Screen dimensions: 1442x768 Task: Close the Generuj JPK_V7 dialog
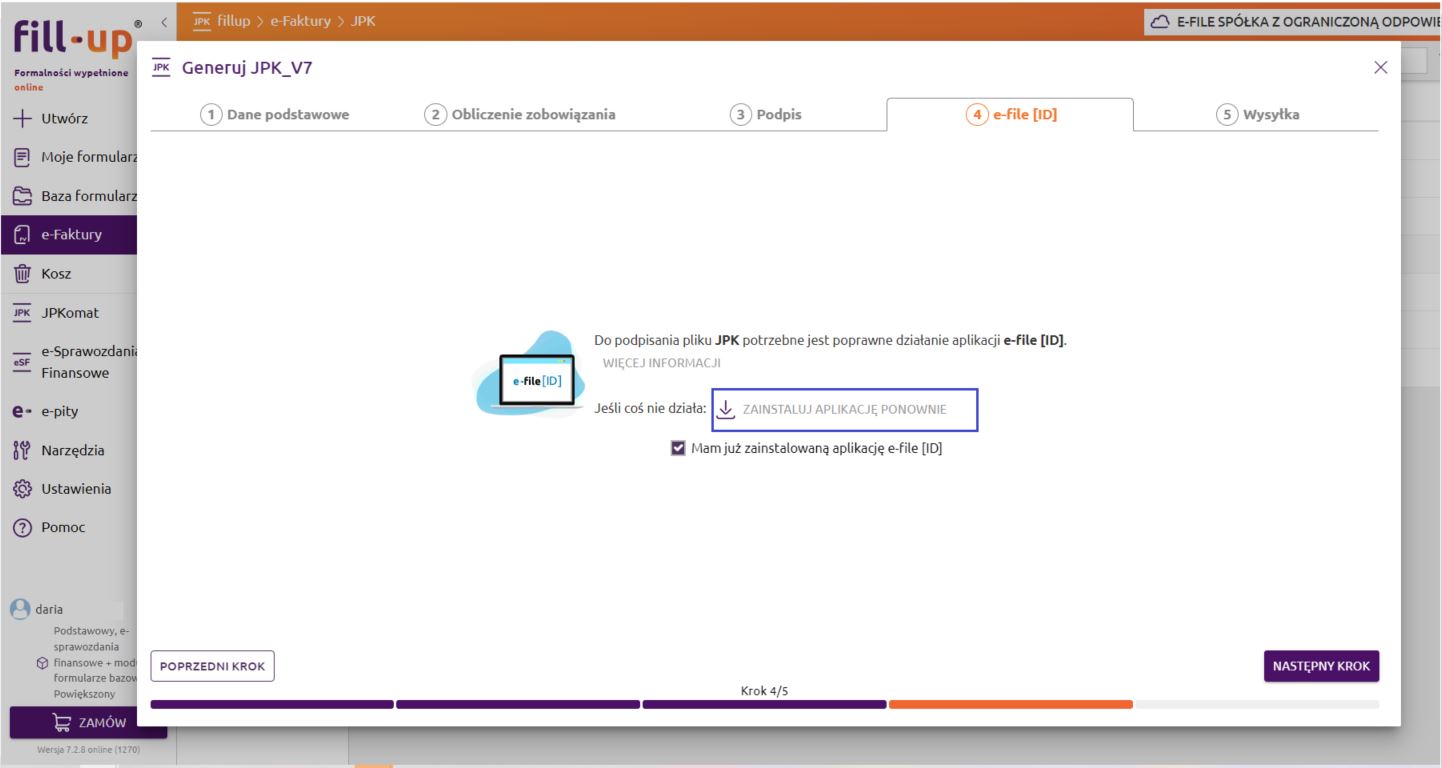click(1381, 68)
